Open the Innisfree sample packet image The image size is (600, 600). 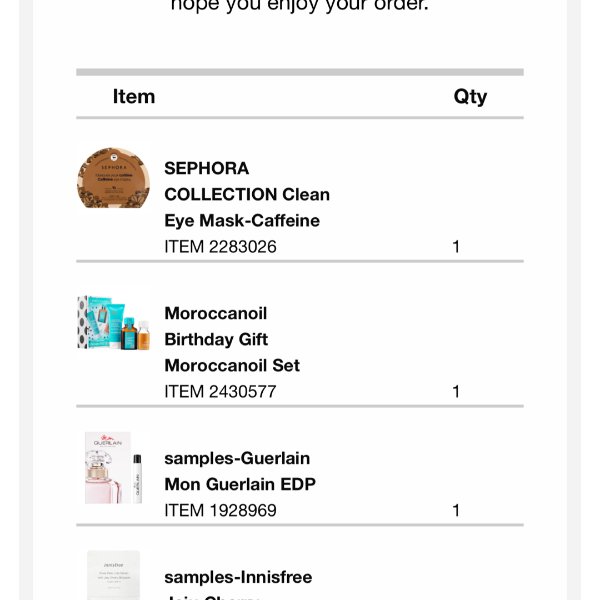coord(113,575)
